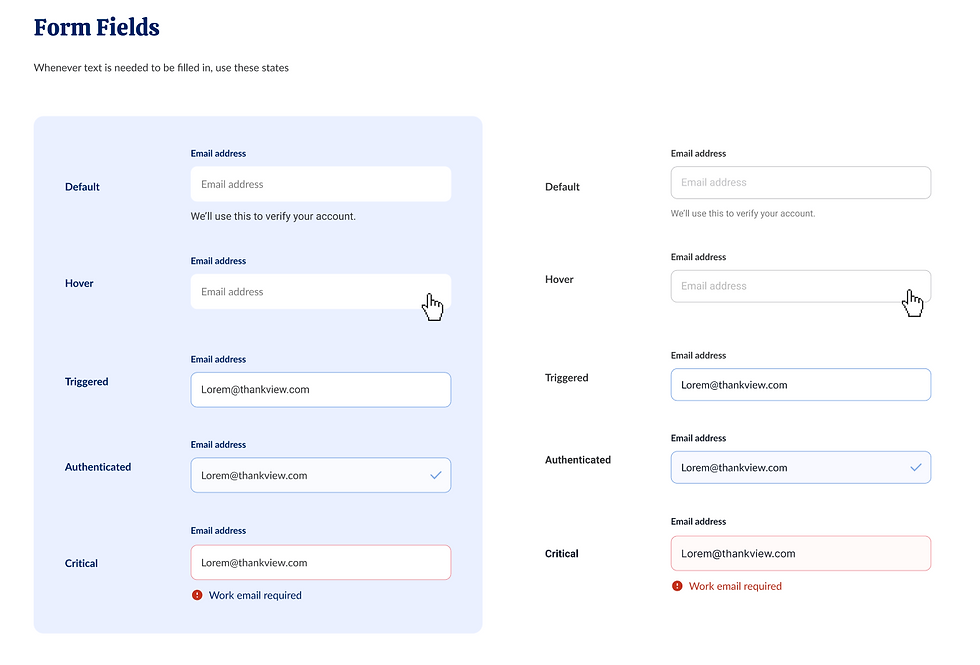Click the hand cursor icon in blue-panel Hover field
Viewport: 980px width, 665px height.
[x=432, y=306]
